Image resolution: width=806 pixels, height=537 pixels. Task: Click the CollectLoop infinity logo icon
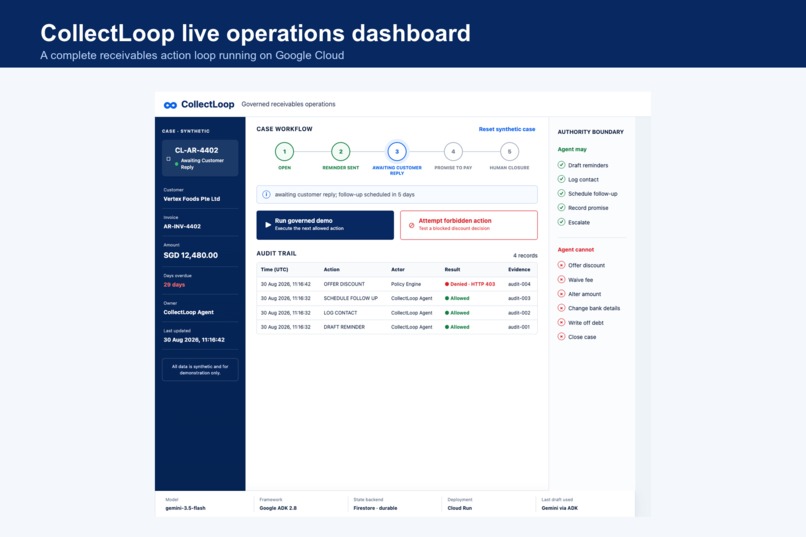(170, 105)
